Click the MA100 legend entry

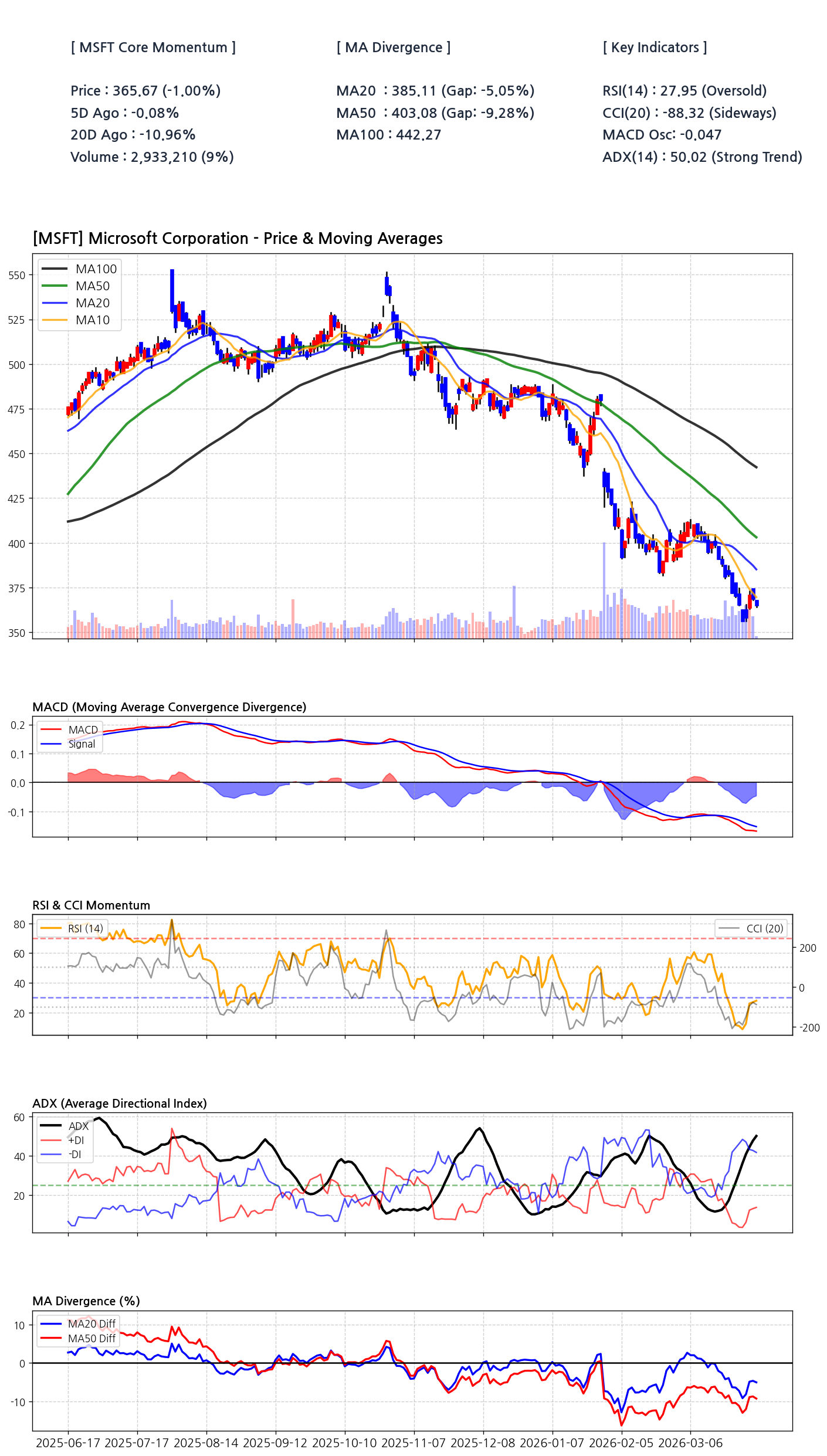[80, 269]
